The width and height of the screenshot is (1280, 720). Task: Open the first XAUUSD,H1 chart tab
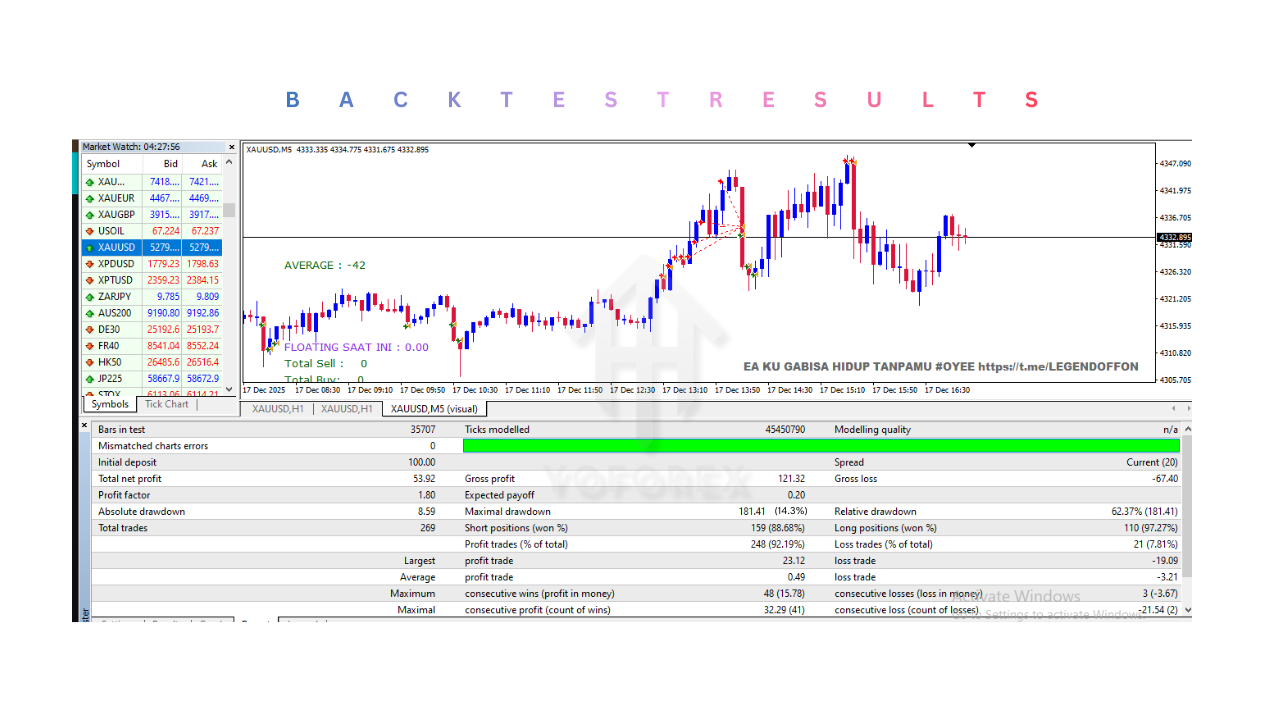[x=277, y=409]
